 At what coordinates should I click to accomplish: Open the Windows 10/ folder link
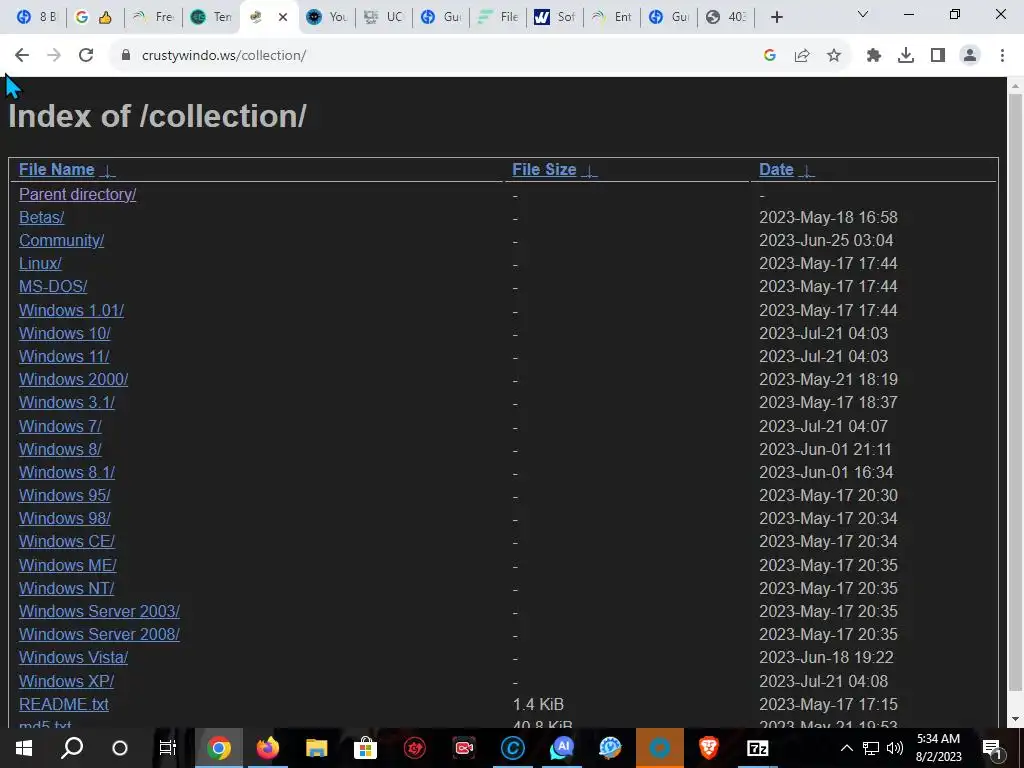(65, 333)
